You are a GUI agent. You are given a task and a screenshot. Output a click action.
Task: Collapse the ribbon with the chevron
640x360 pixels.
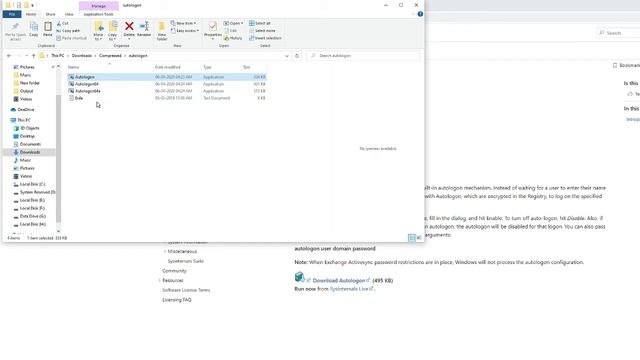tap(413, 14)
